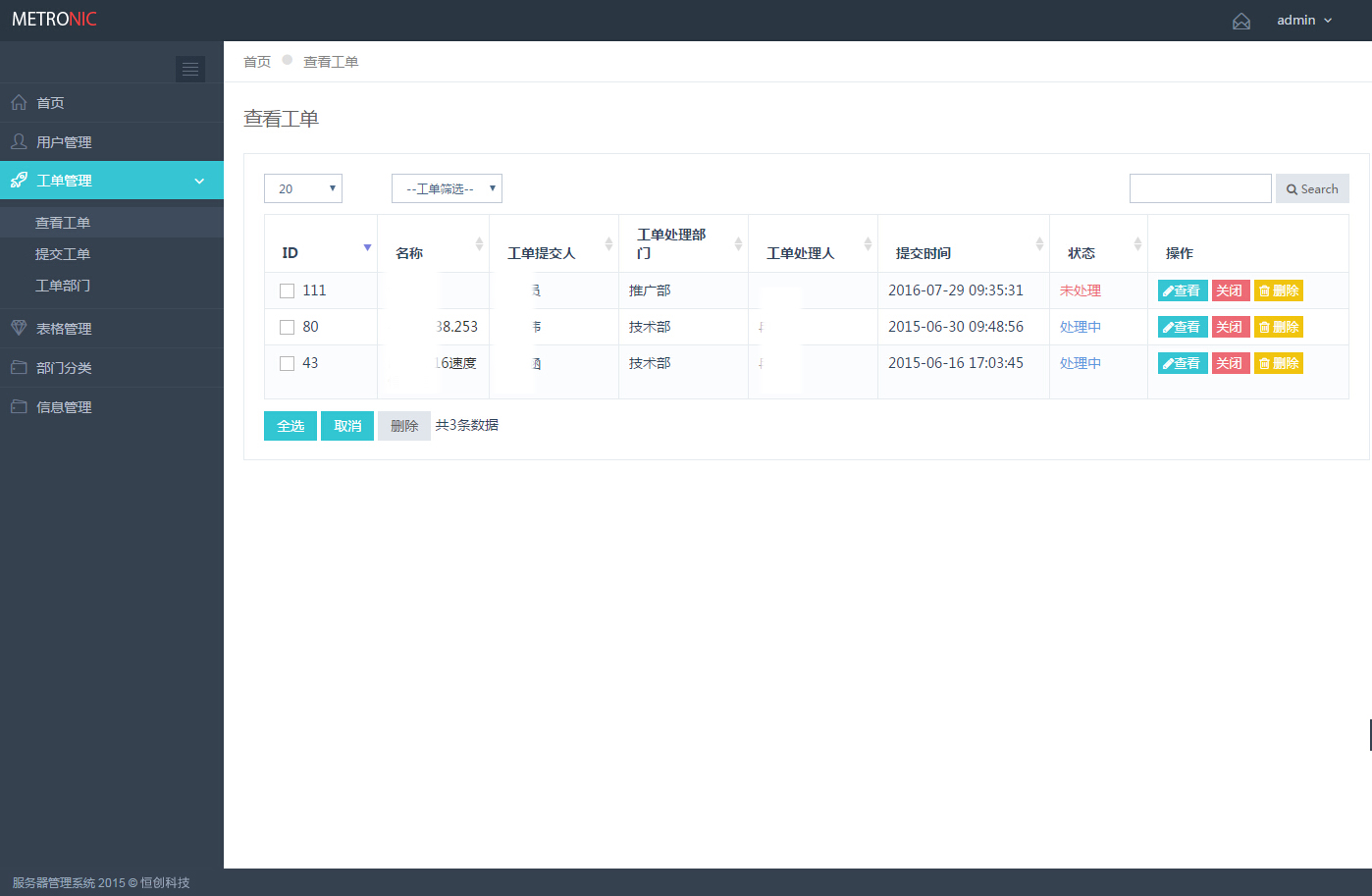
Task: Sort by 状态 column arrows
Action: tap(1137, 243)
